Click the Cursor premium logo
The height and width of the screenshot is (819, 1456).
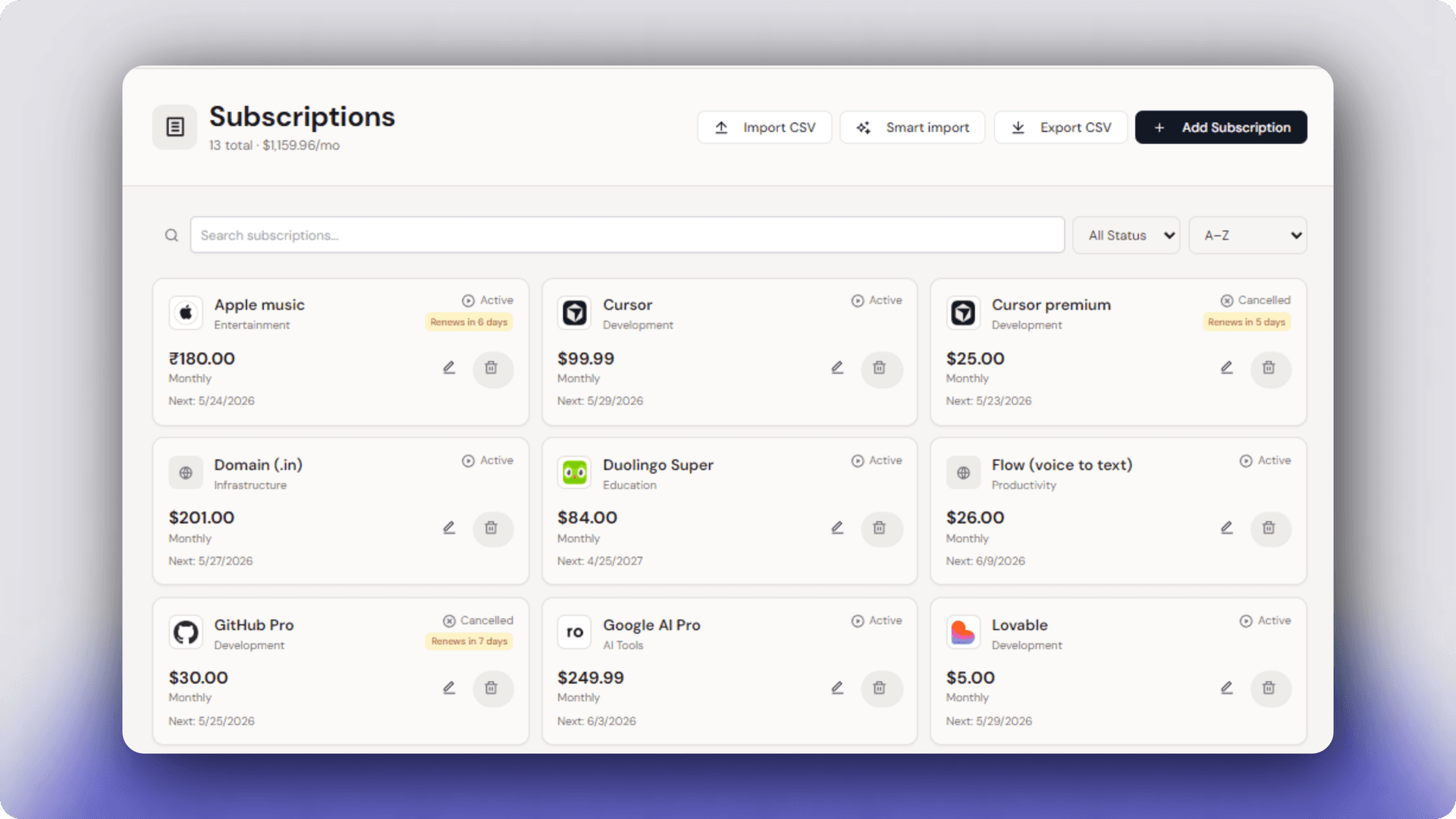click(x=963, y=312)
